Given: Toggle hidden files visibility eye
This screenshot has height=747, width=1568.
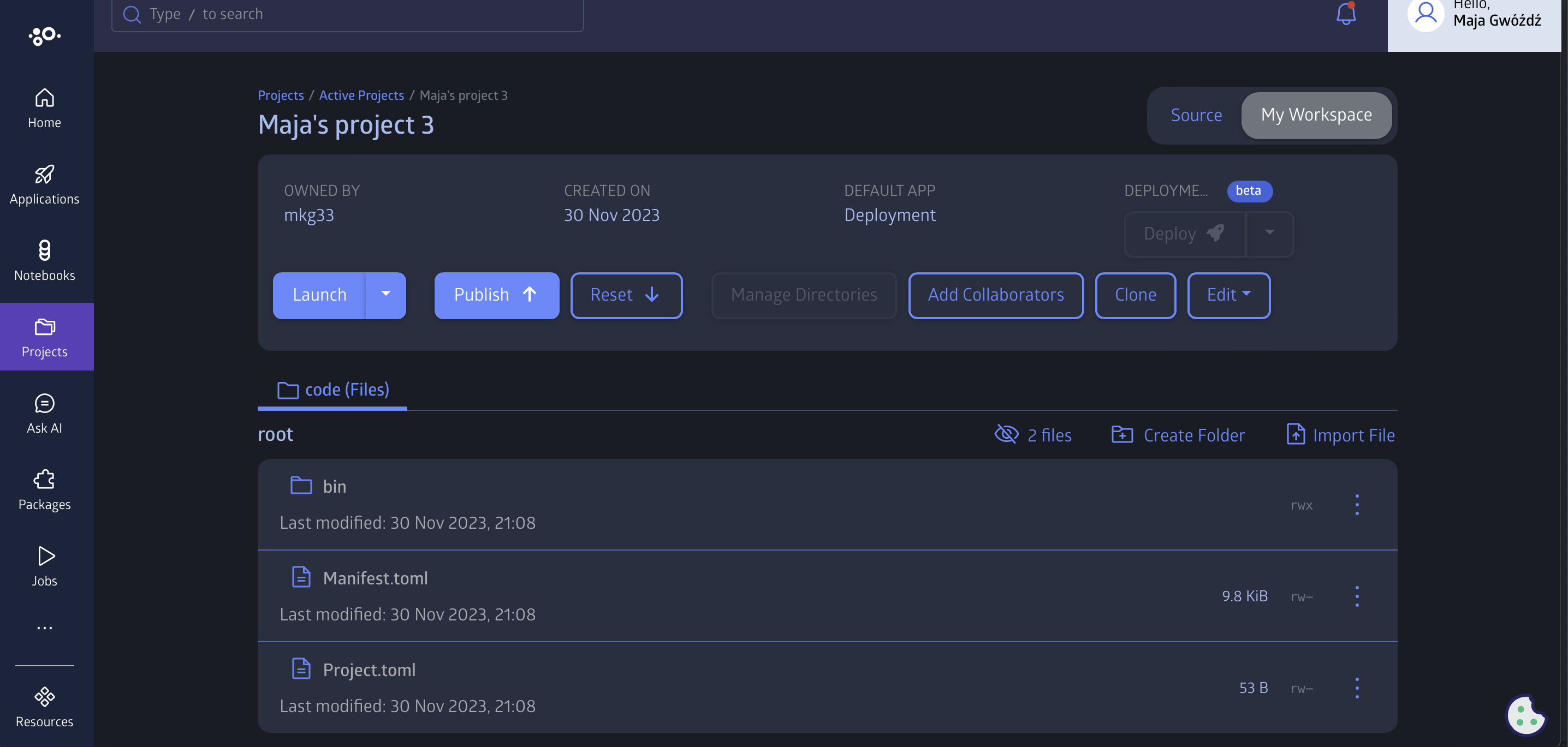Looking at the screenshot, I should point(1006,434).
